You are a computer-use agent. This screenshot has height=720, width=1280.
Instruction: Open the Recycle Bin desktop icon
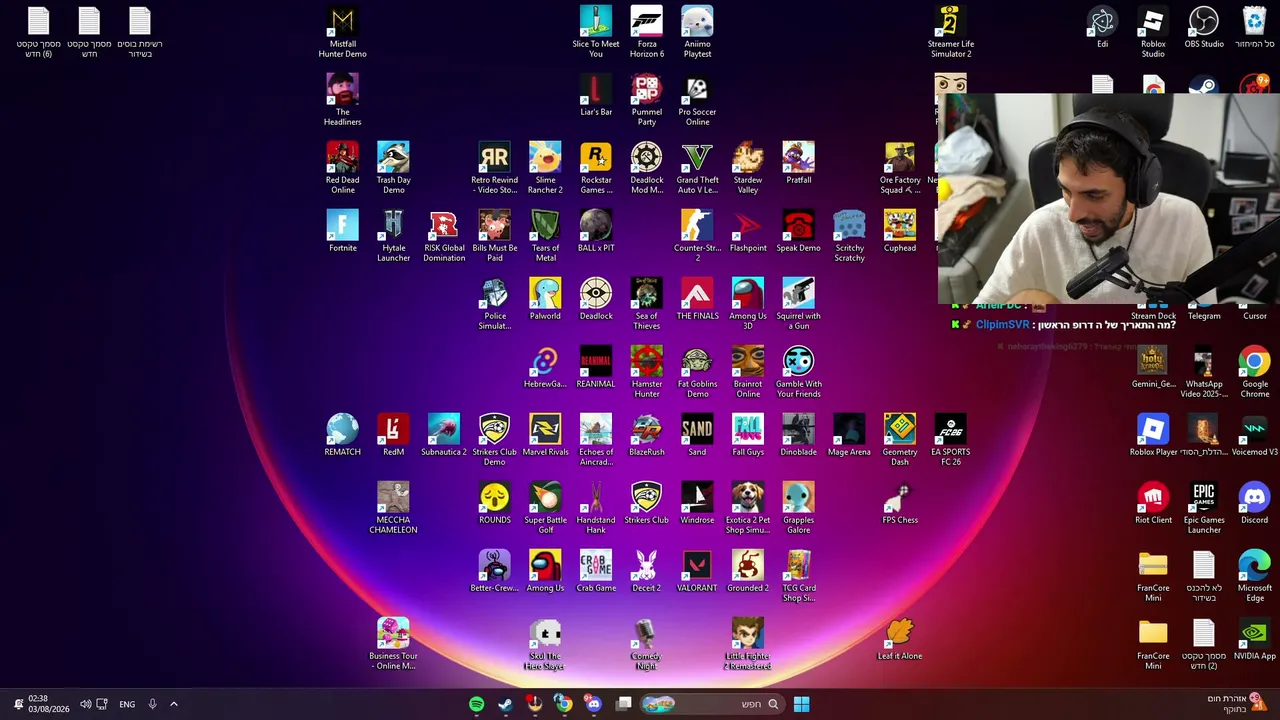point(1254,28)
